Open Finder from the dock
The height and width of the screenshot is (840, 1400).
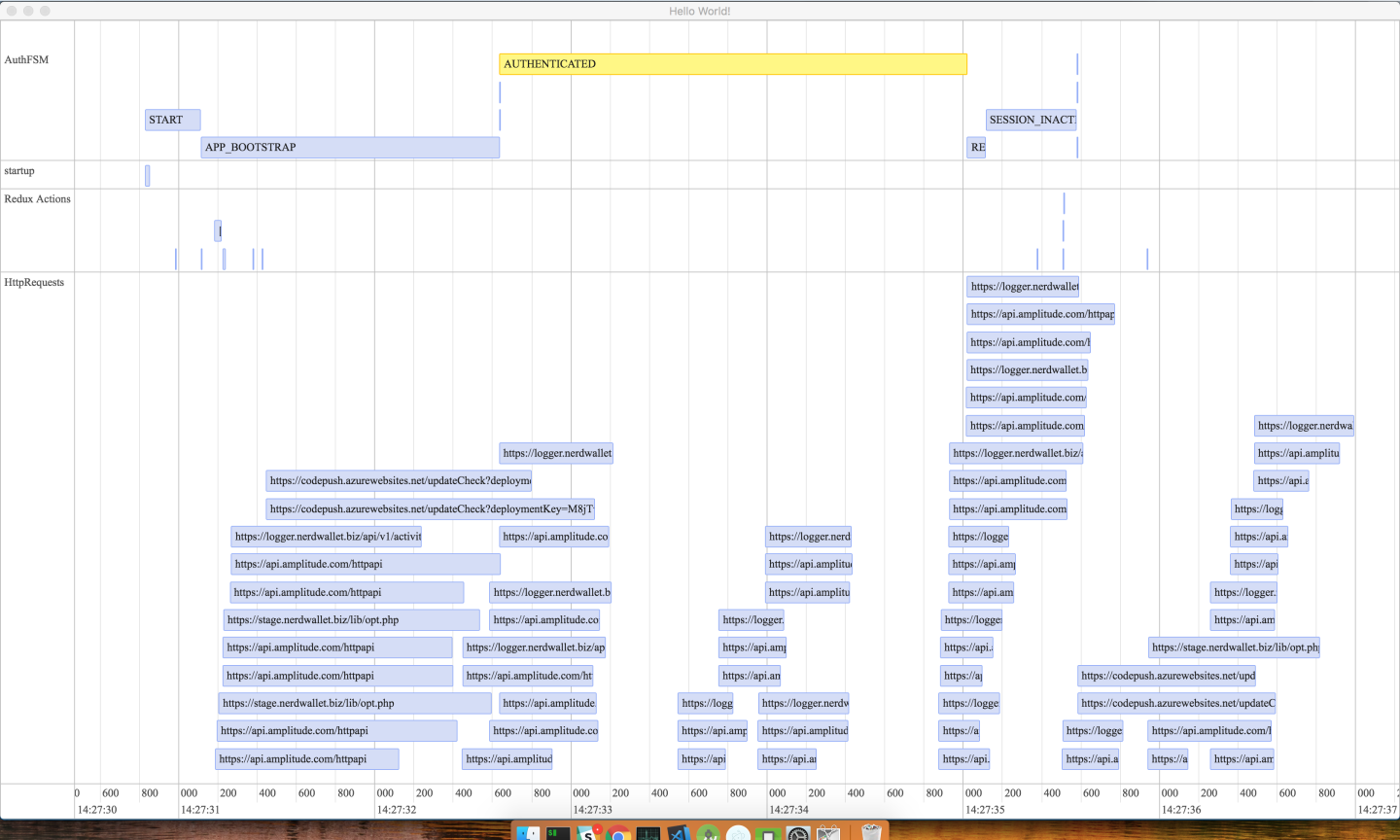(528, 833)
